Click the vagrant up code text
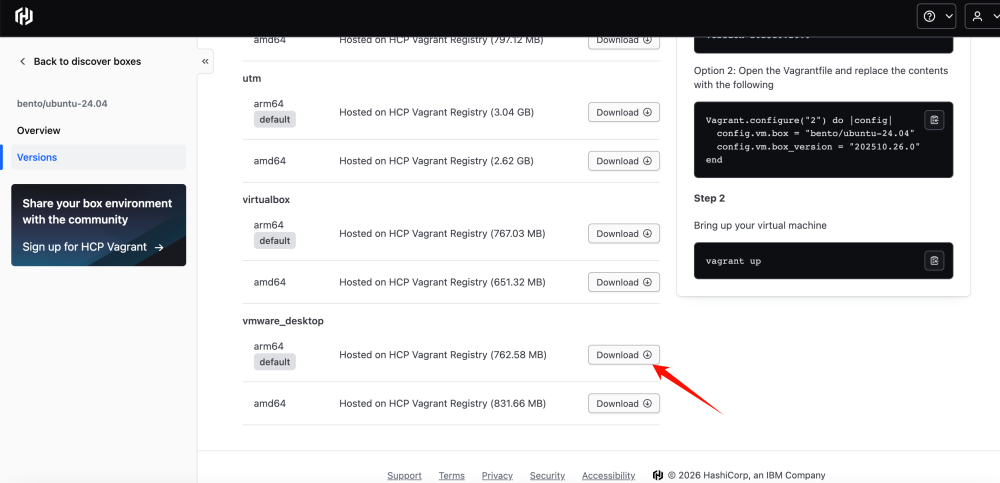This screenshot has height=483, width=1000. pyautogui.click(x=733, y=261)
